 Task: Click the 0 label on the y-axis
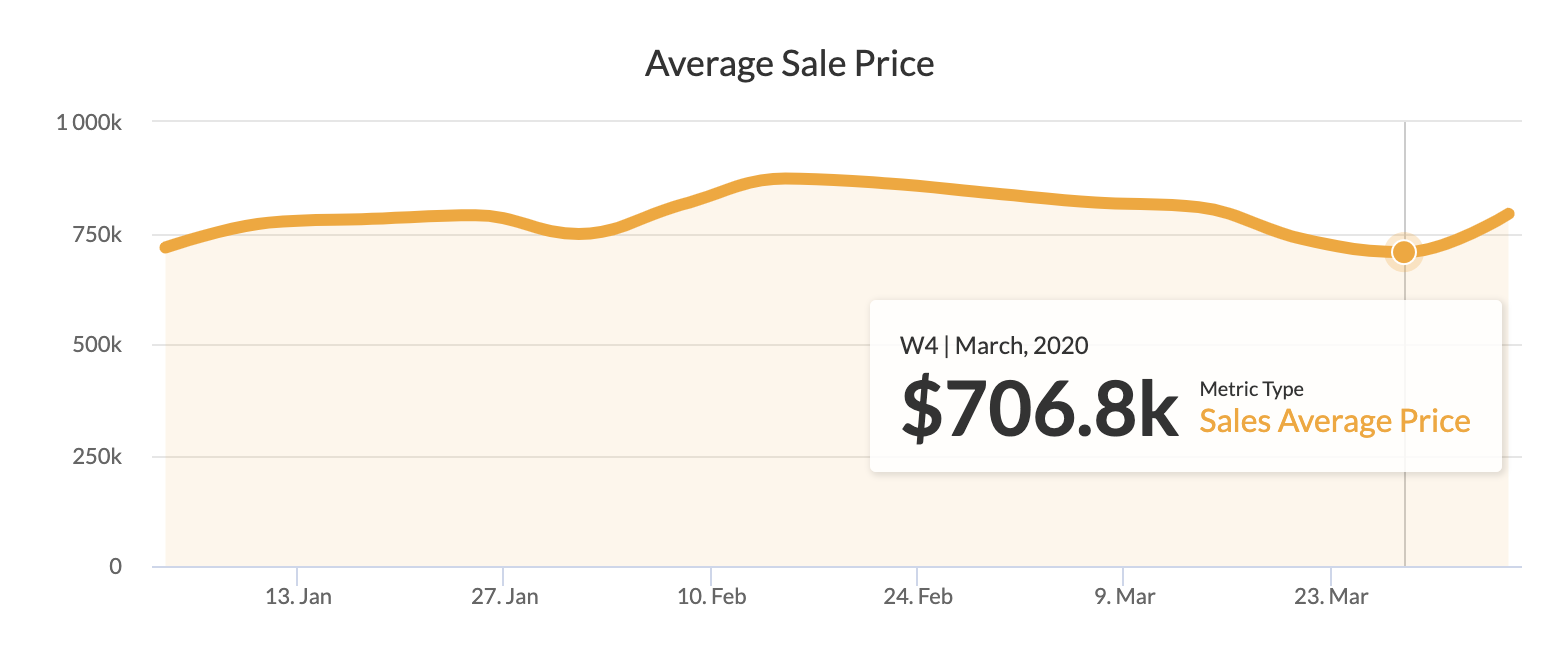(115, 567)
